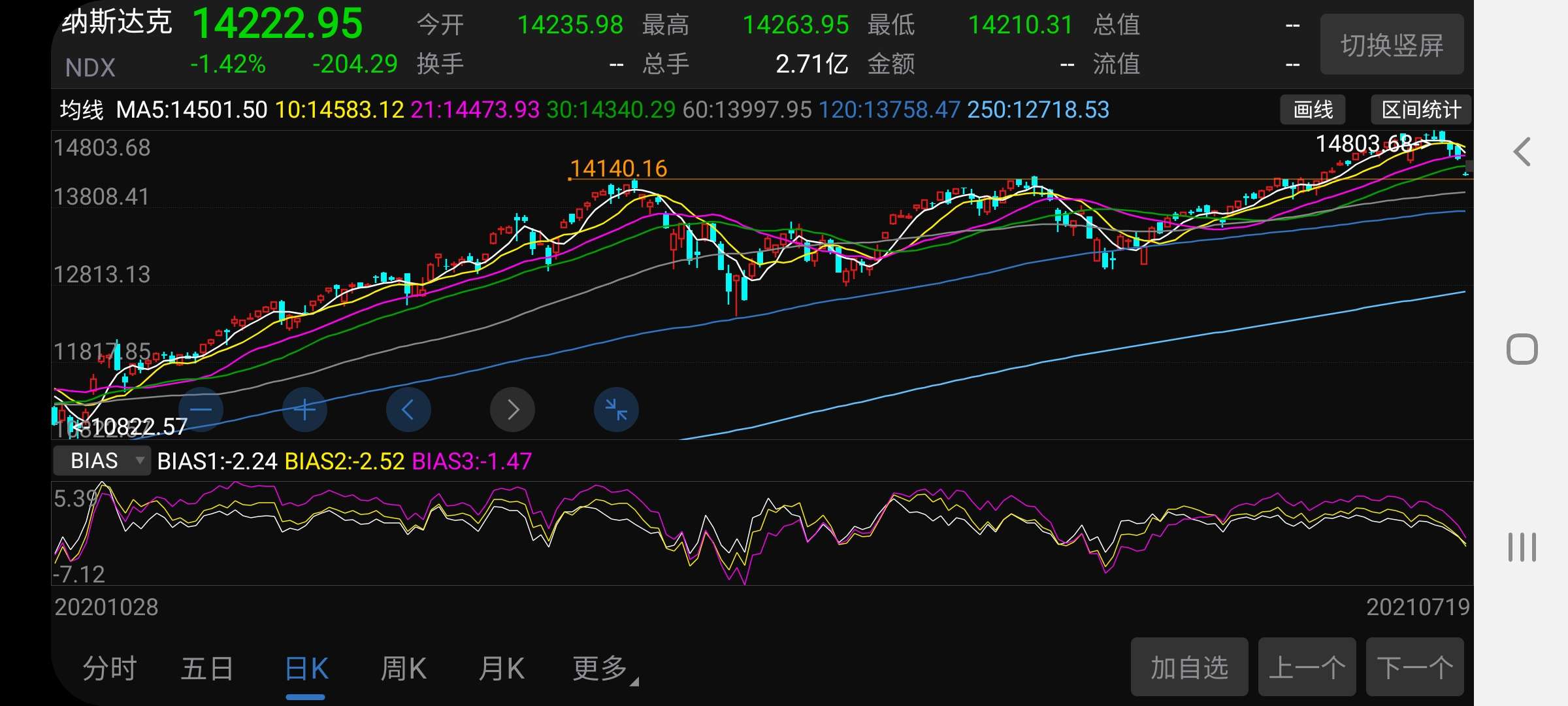Viewport: 1568px width, 706px height.
Task: Tap the 10822.57 chart low marker
Action: coord(139,427)
